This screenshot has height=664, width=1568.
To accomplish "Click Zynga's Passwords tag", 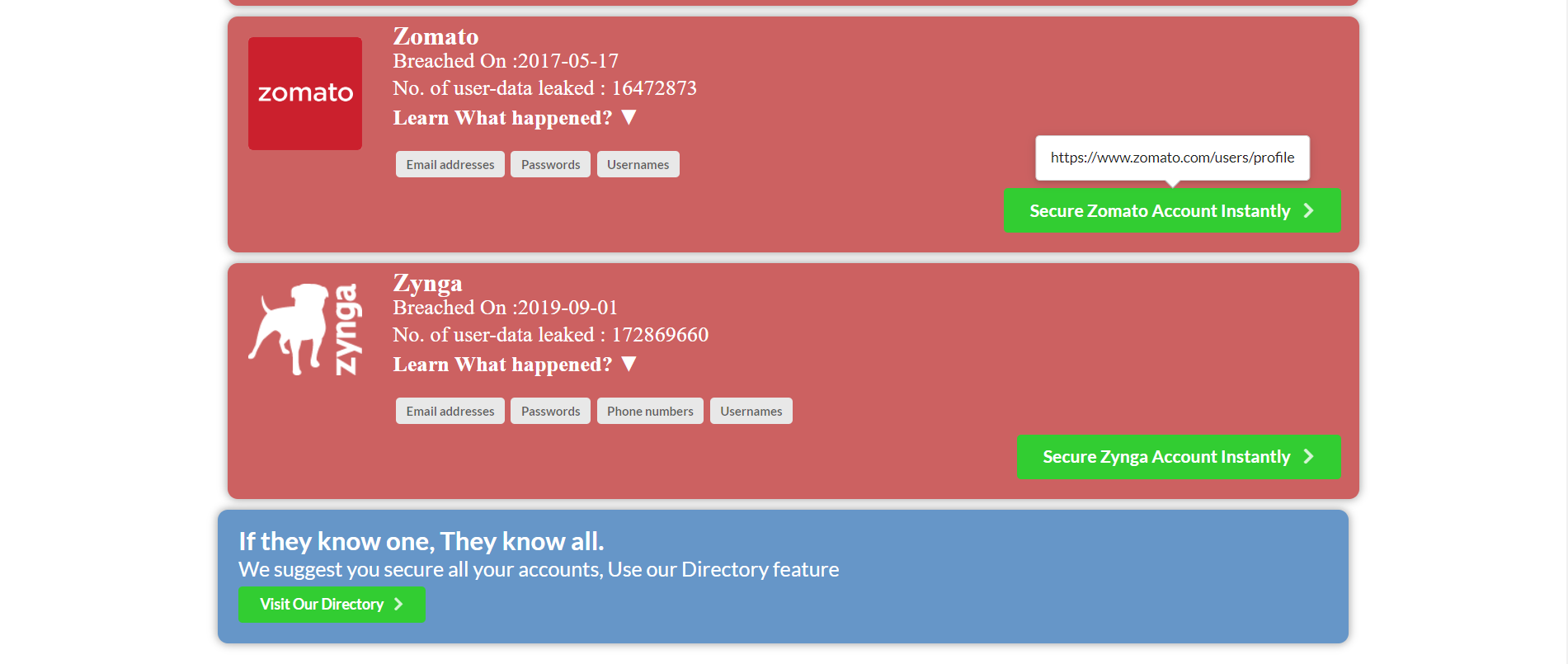I will [x=550, y=411].
